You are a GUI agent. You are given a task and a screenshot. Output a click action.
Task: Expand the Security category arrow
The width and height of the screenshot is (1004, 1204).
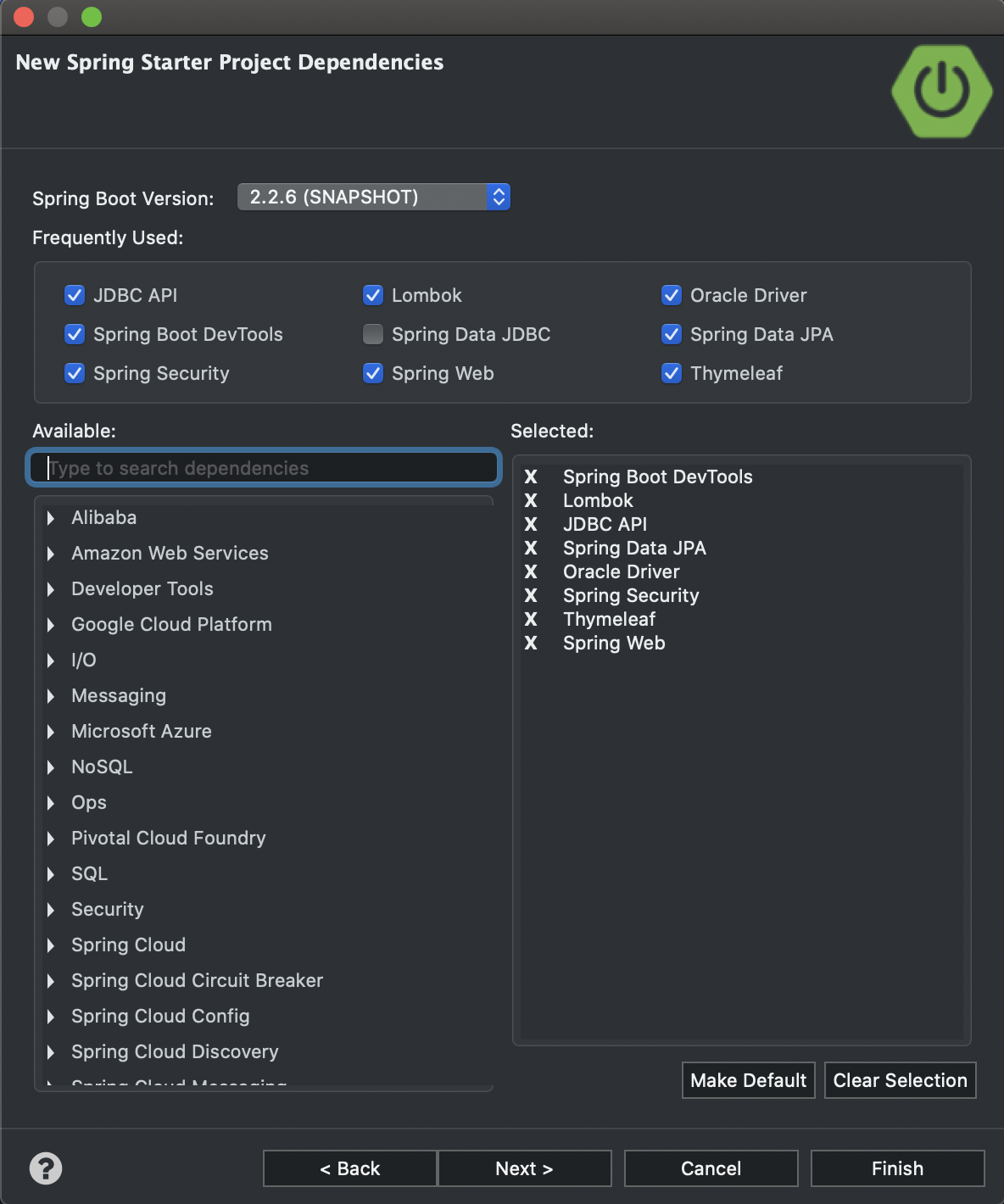51,910
